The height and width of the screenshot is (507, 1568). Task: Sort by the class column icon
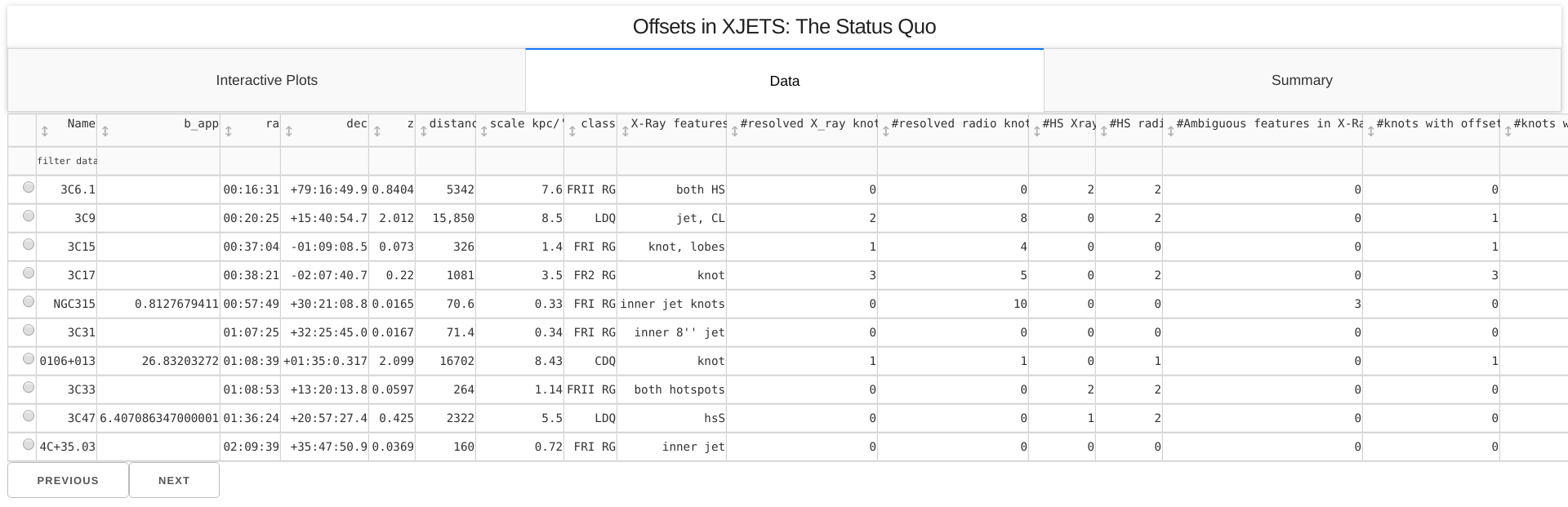point(572,131)
